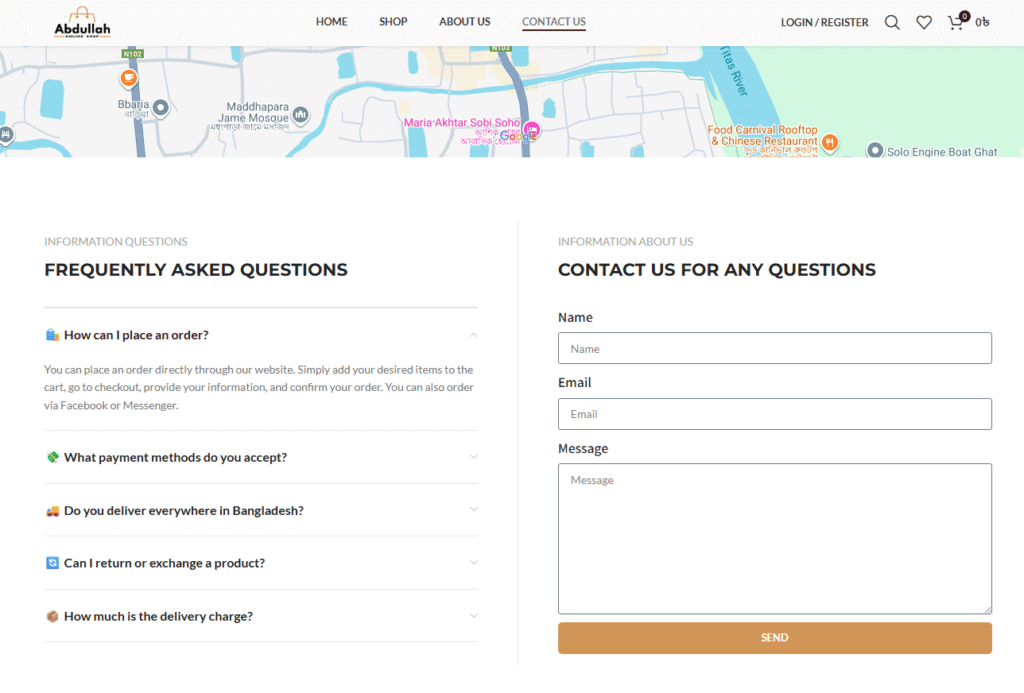Open the shopping cart icon
The image size is (1024, 693).
pos(957,22)
